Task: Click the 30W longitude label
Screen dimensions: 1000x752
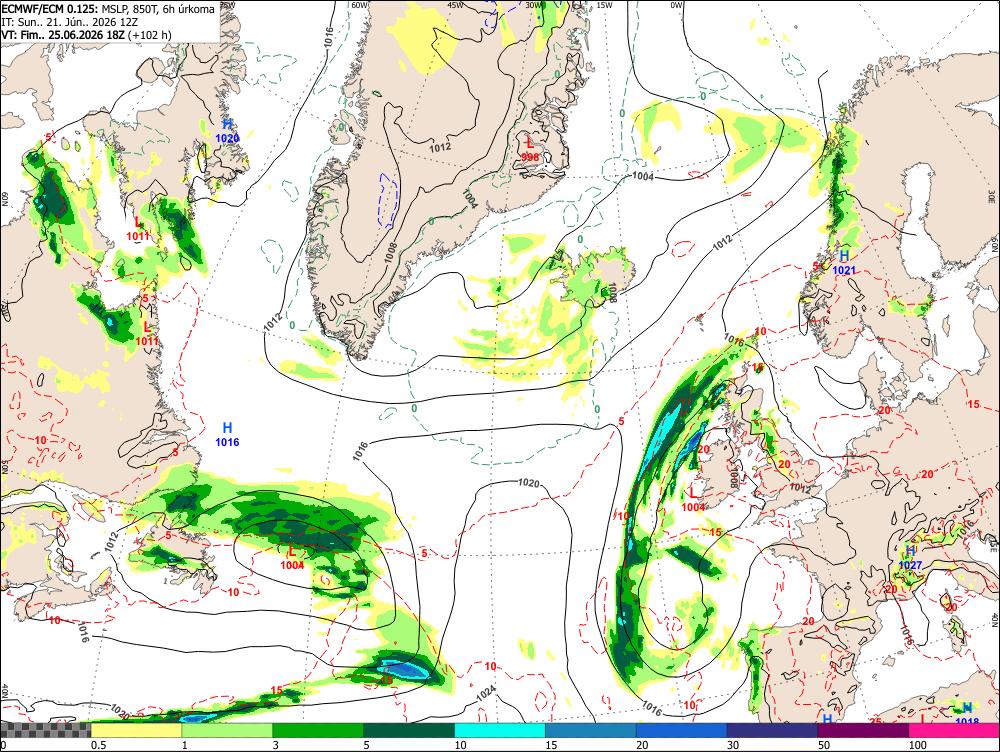Action: pos(534,5)
